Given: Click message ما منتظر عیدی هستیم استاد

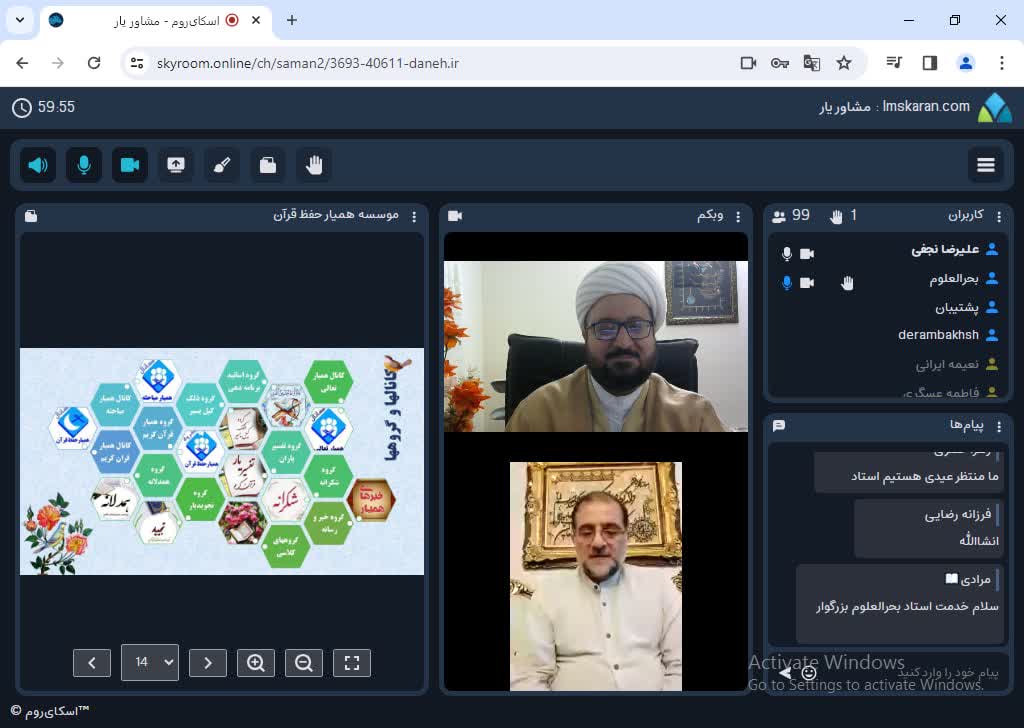Looking at the screenshot, I should (925, 477).
